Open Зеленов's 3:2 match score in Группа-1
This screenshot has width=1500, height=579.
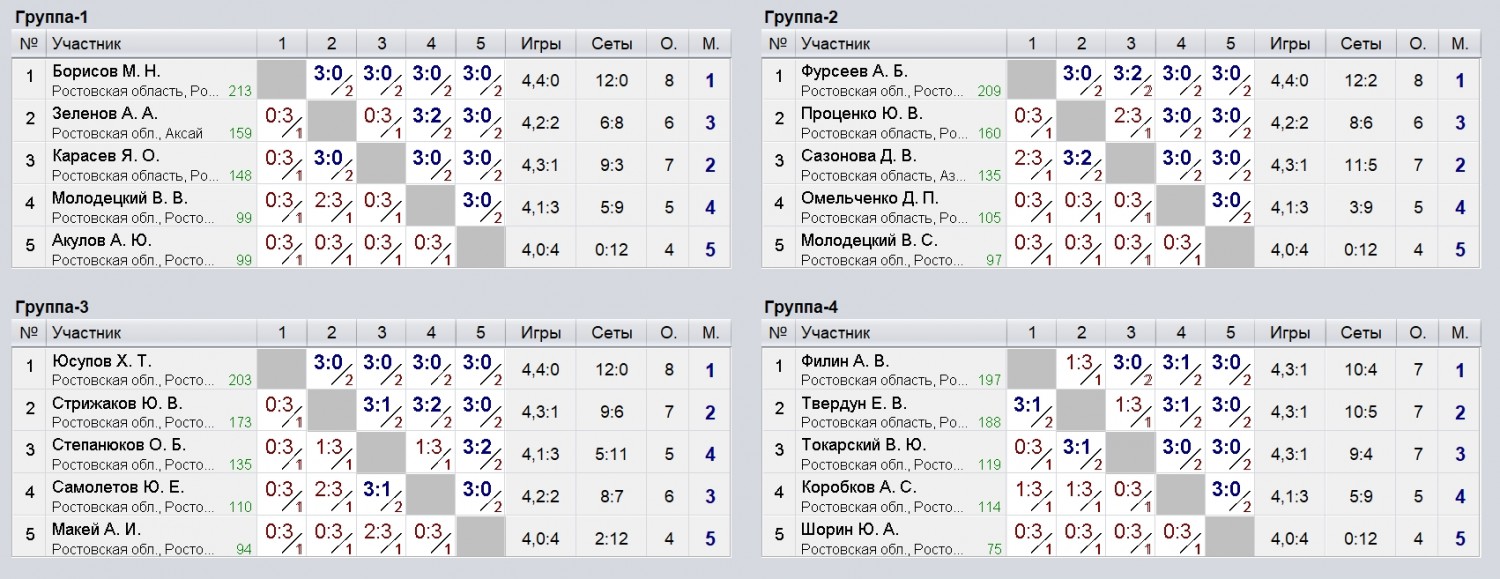[x=431, y=121]
